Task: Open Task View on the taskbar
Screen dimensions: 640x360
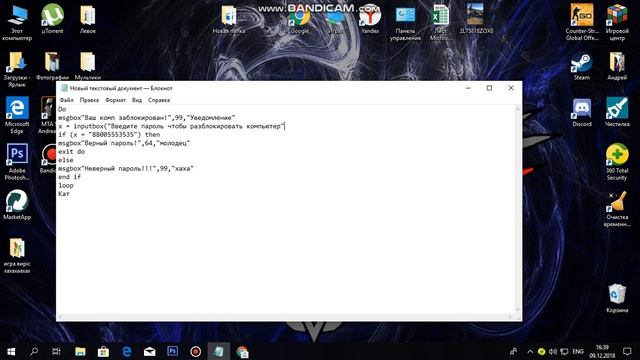Action: coord(56,351)
